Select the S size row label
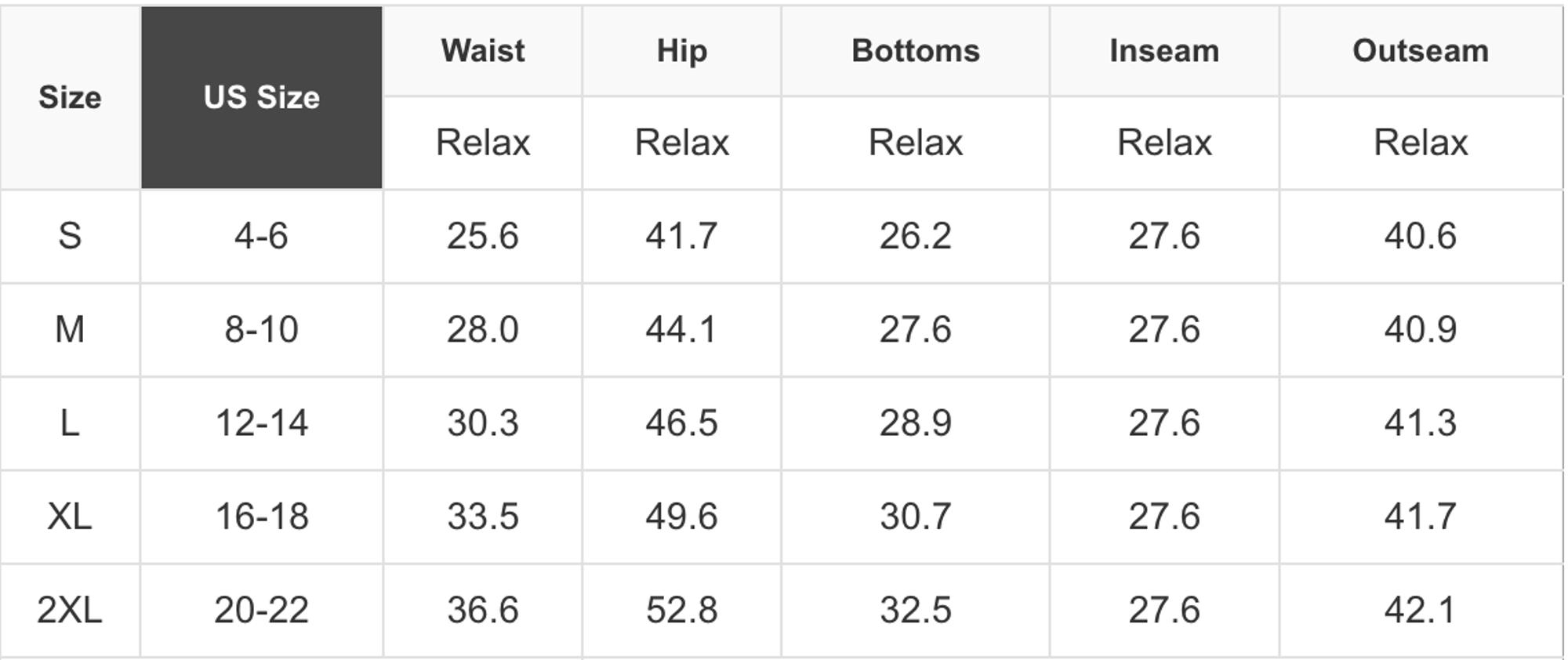Image resolution: width=1568 pixels, height=660 pixels. (70, 236)
